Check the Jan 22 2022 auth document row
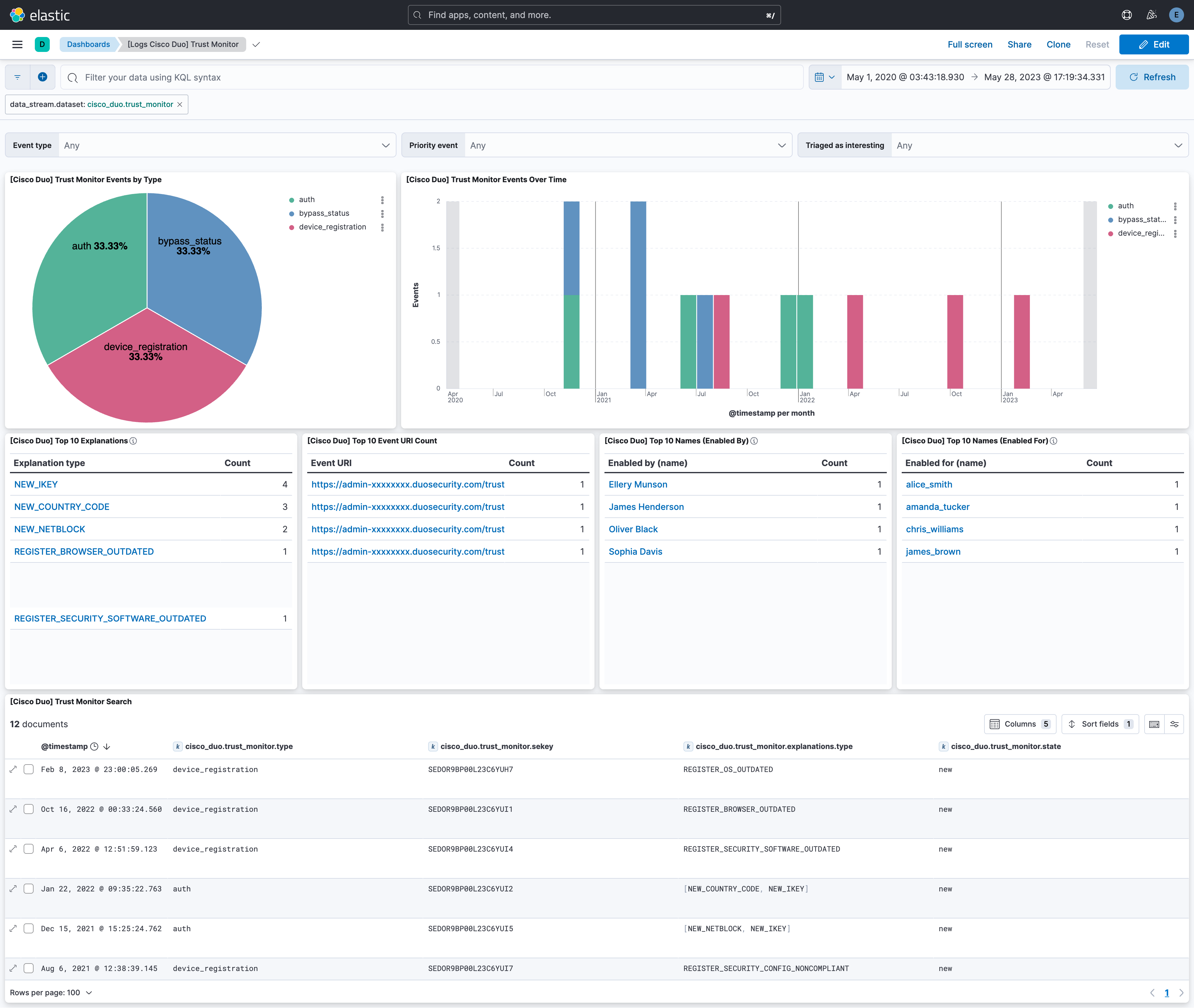 click(x=29, y=889)
